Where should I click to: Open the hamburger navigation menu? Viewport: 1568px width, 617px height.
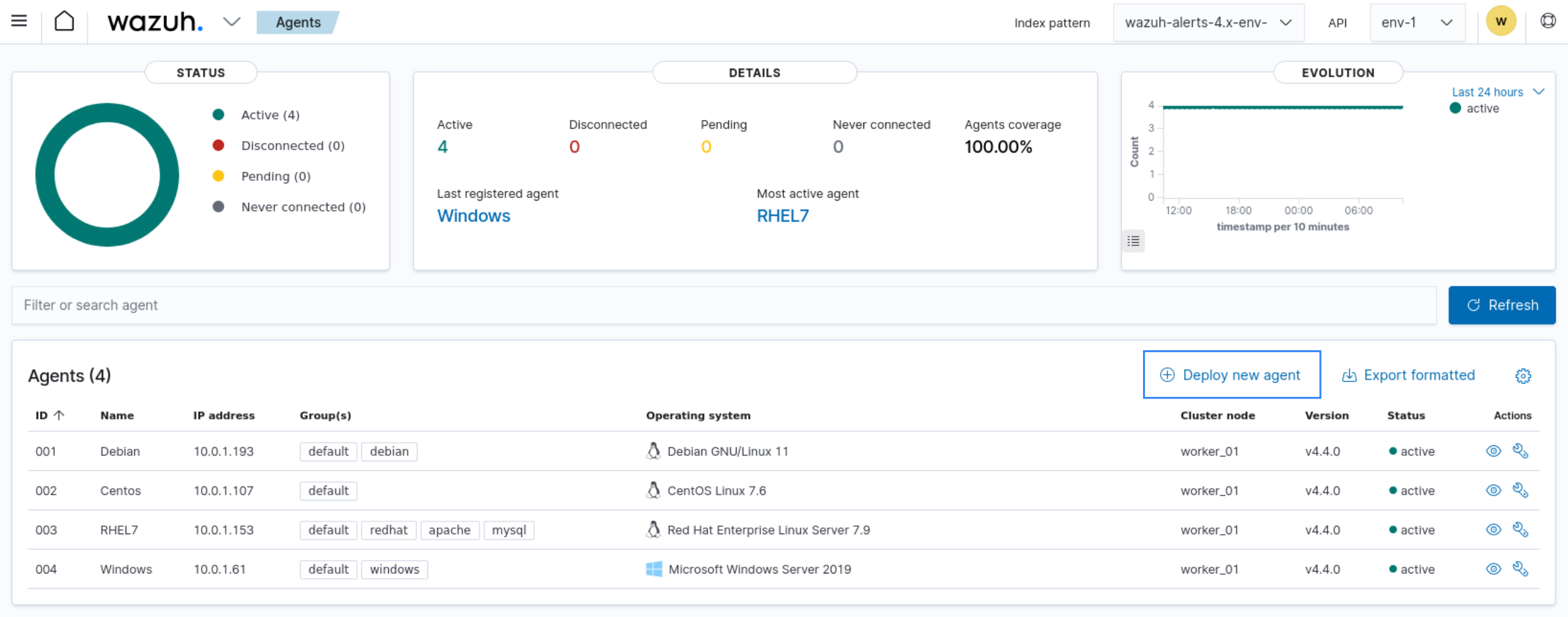pos(19,21)
